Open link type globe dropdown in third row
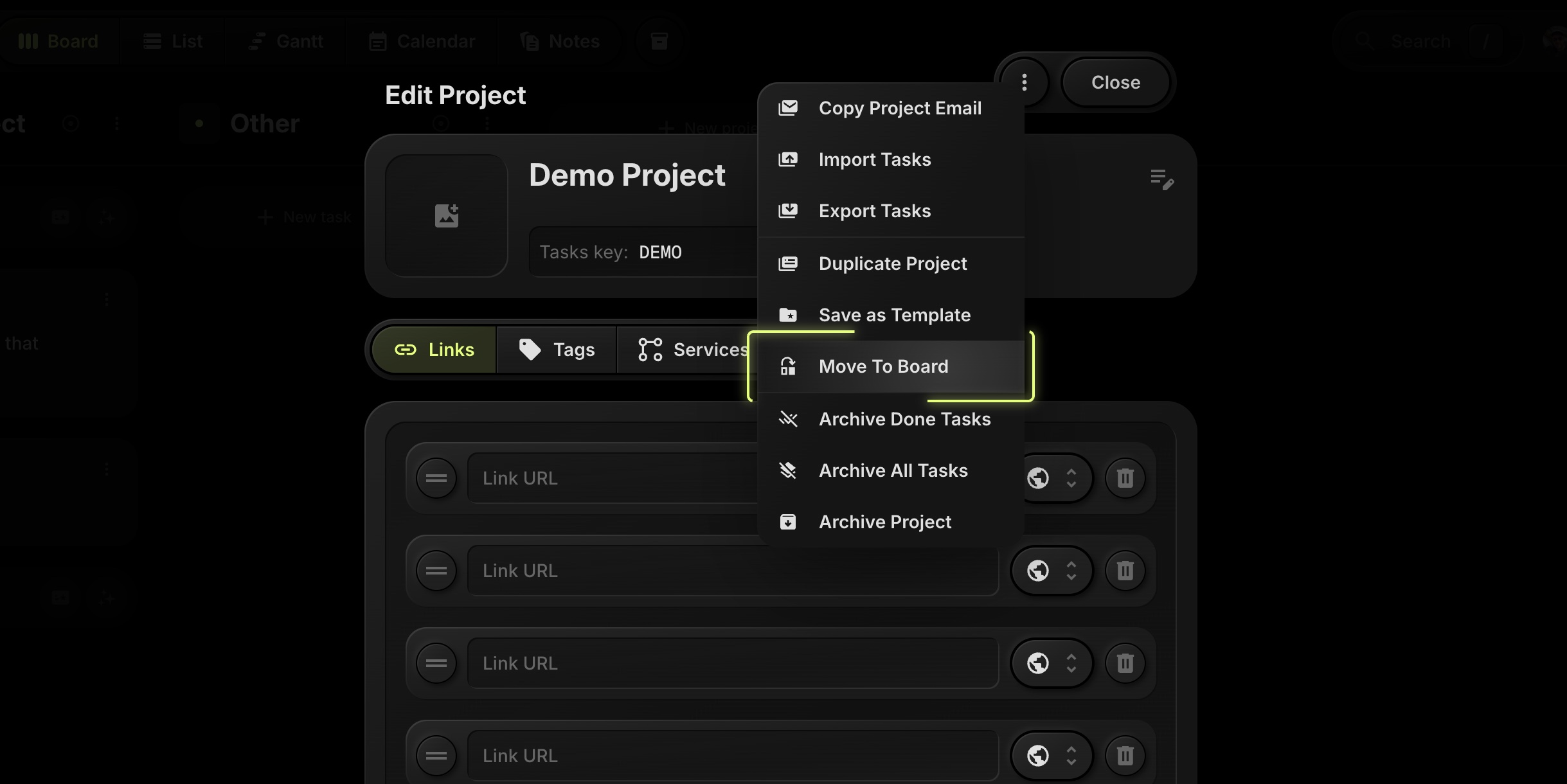 (x=1052, y=663)
